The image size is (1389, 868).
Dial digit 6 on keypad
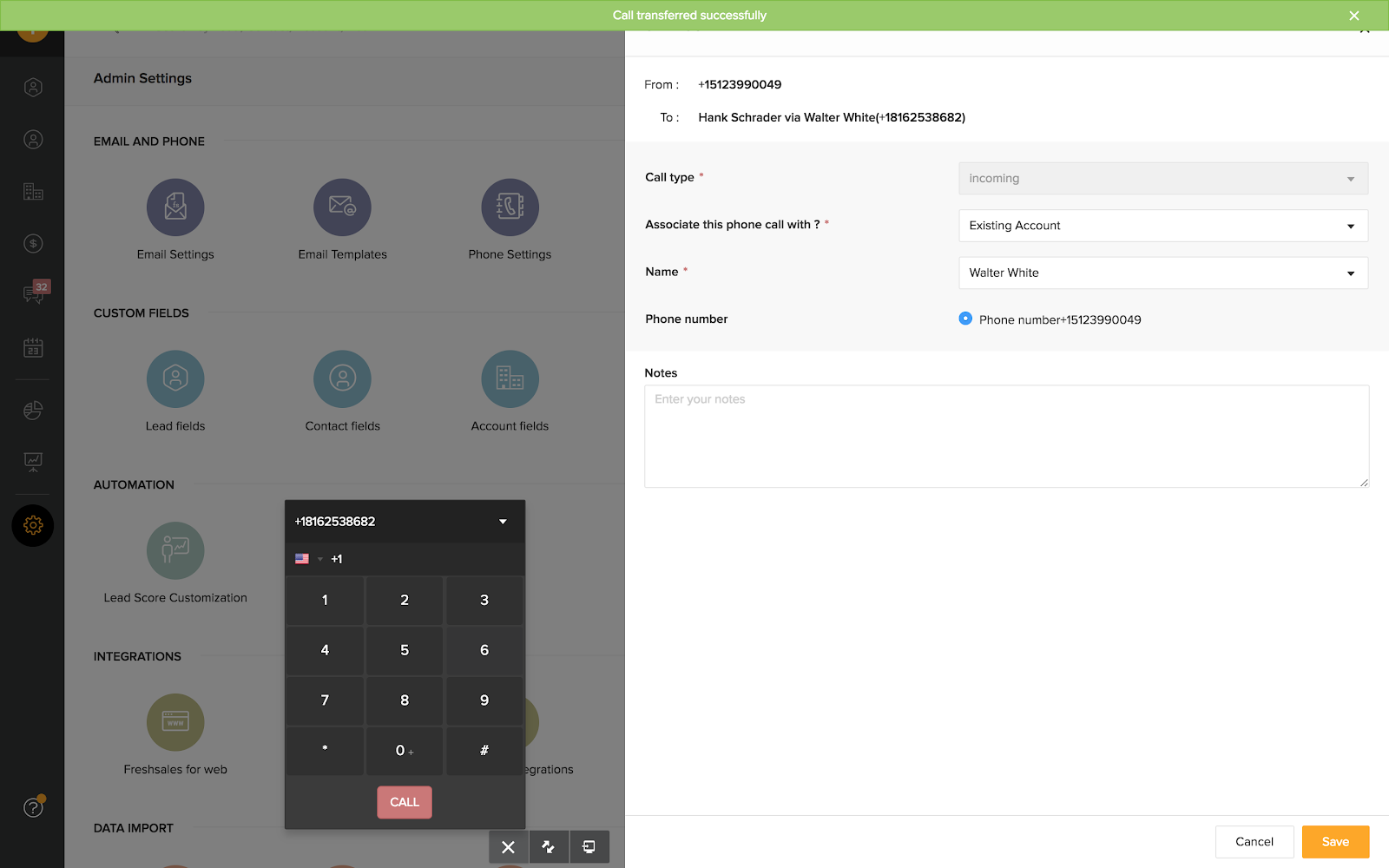[484, 650]
